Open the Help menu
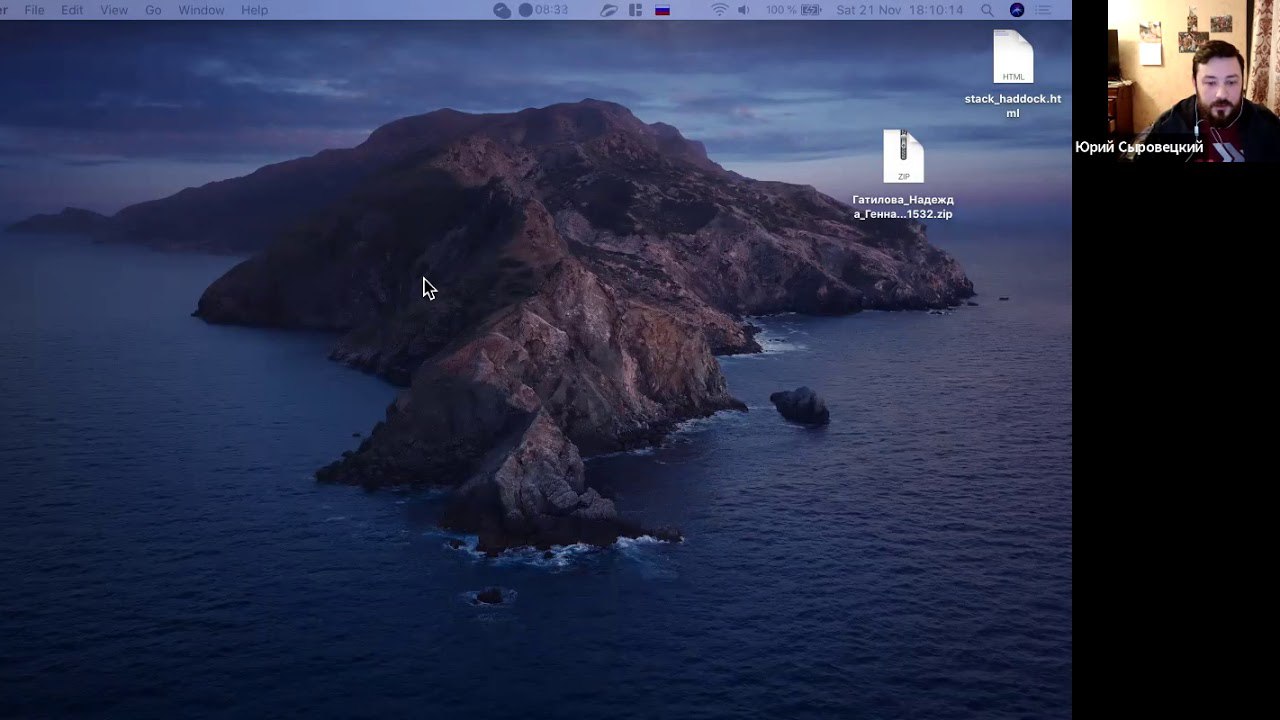Screen dimensions: 1280x720 tap(254, 10)
